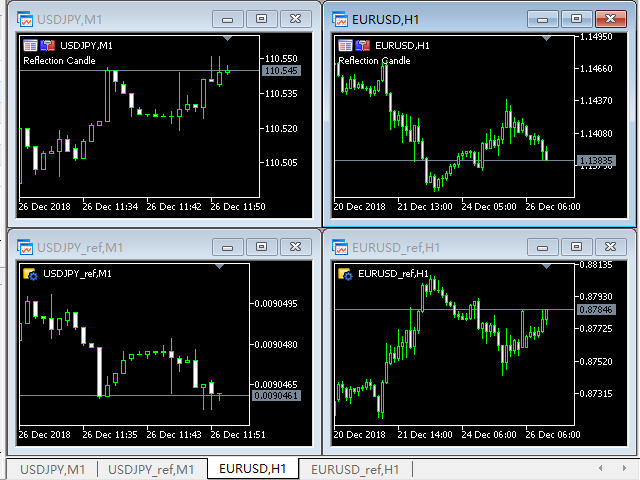Click Reflection Candle label in EURUSD,H1 chart

coord(374,61)
